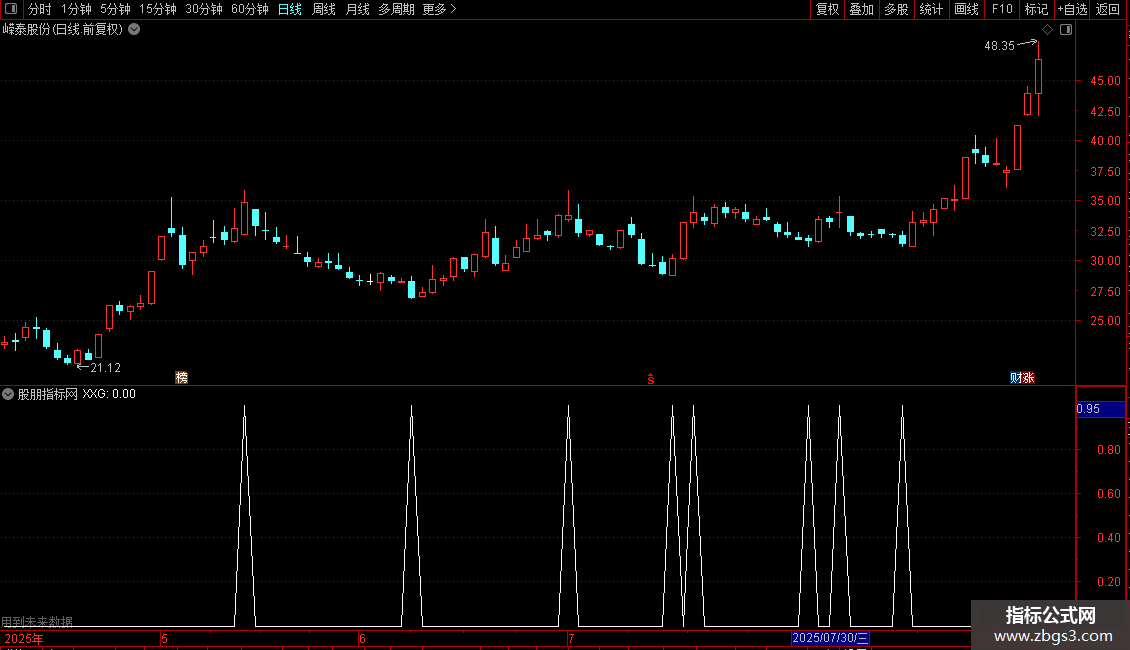1130x650 pixels.
Task: Click the 财 finance marker
Action: coord(1015,378)
